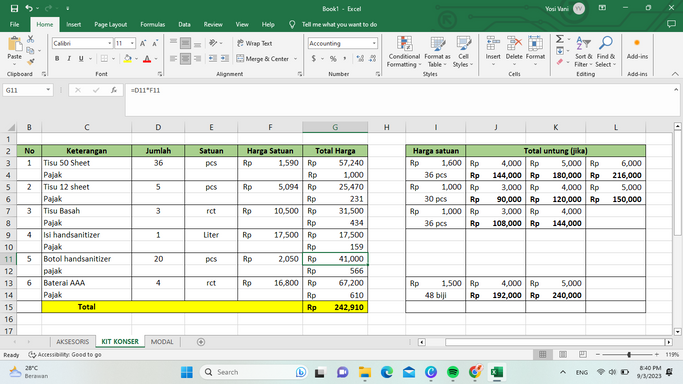
Task: Add a new sheet with plus icon
Action: (x=201, y=342)
